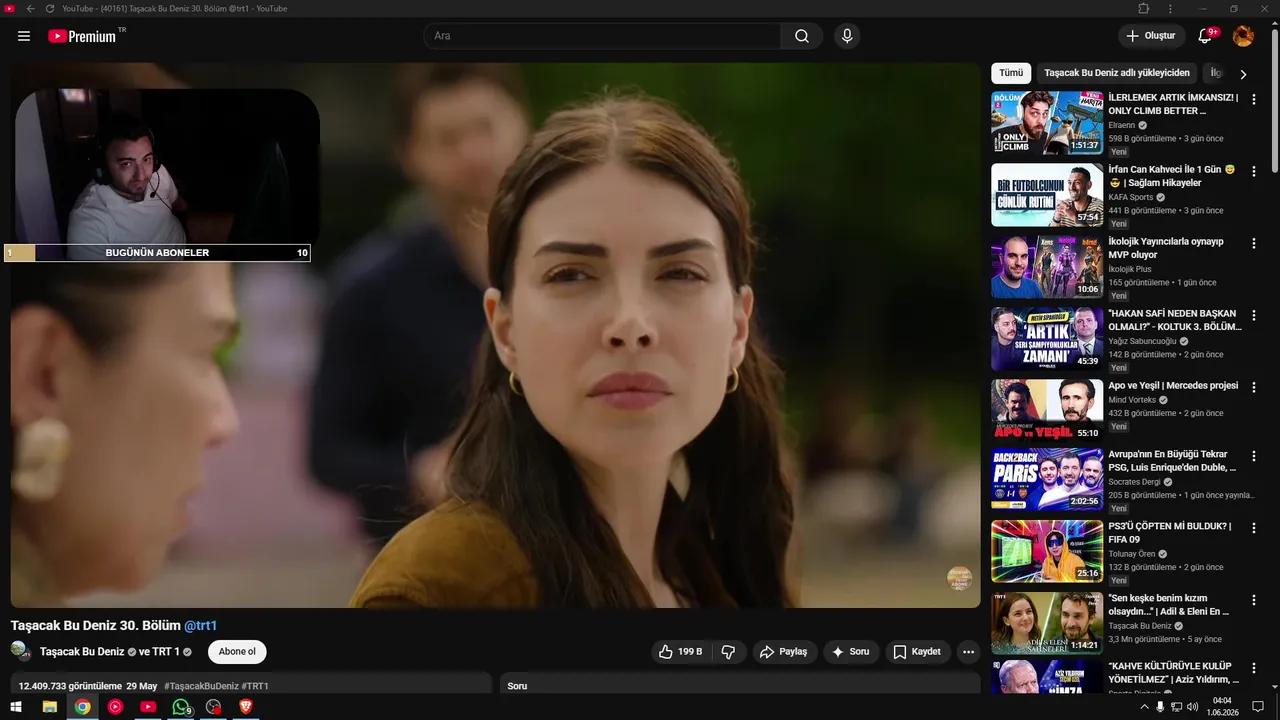Dislike the video with thumbs-down button
The height and width of the screenshot is (720, 1280).
[x=728, y=652]
